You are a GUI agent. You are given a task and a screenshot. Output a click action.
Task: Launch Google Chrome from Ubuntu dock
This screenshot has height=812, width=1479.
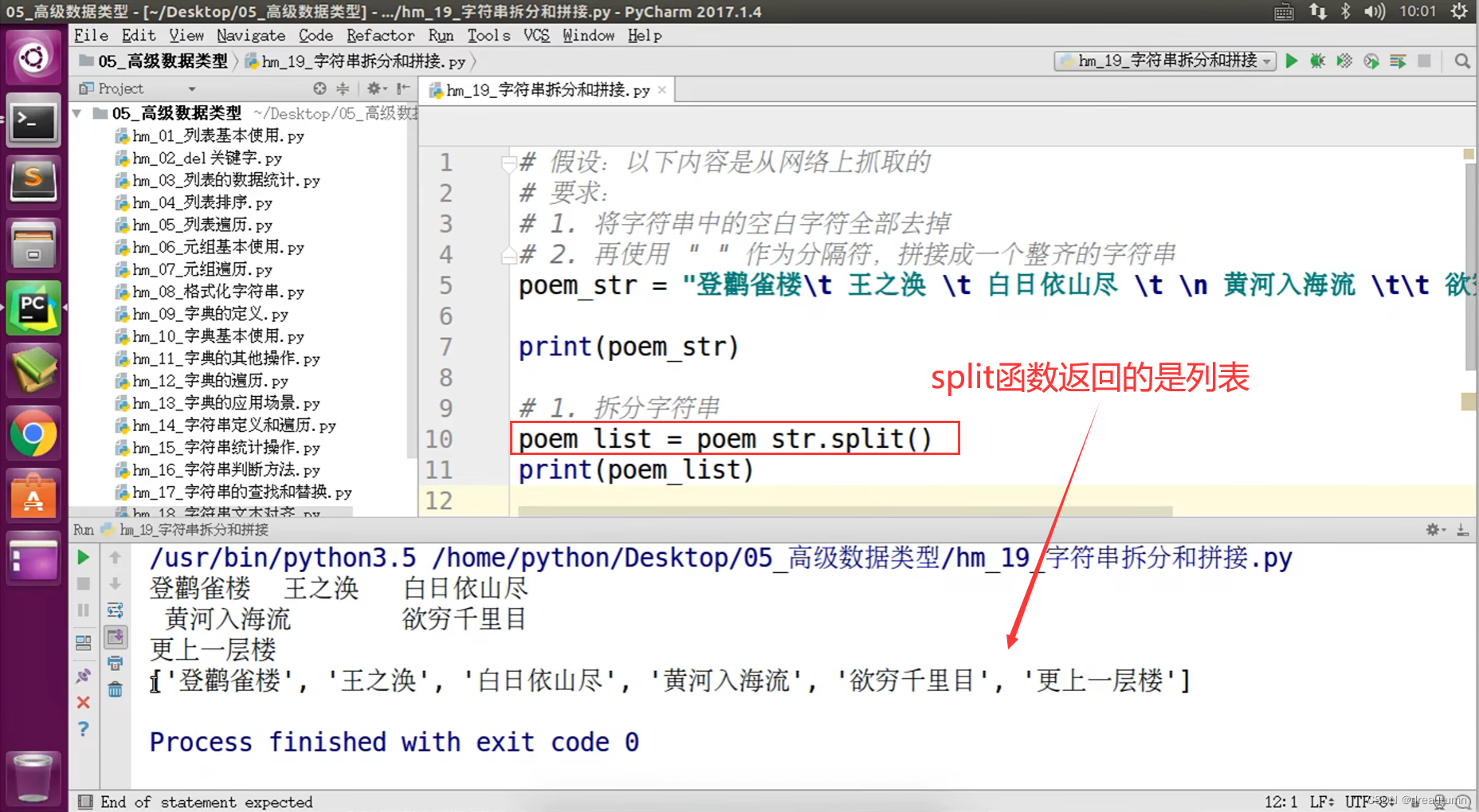(33, 434)
